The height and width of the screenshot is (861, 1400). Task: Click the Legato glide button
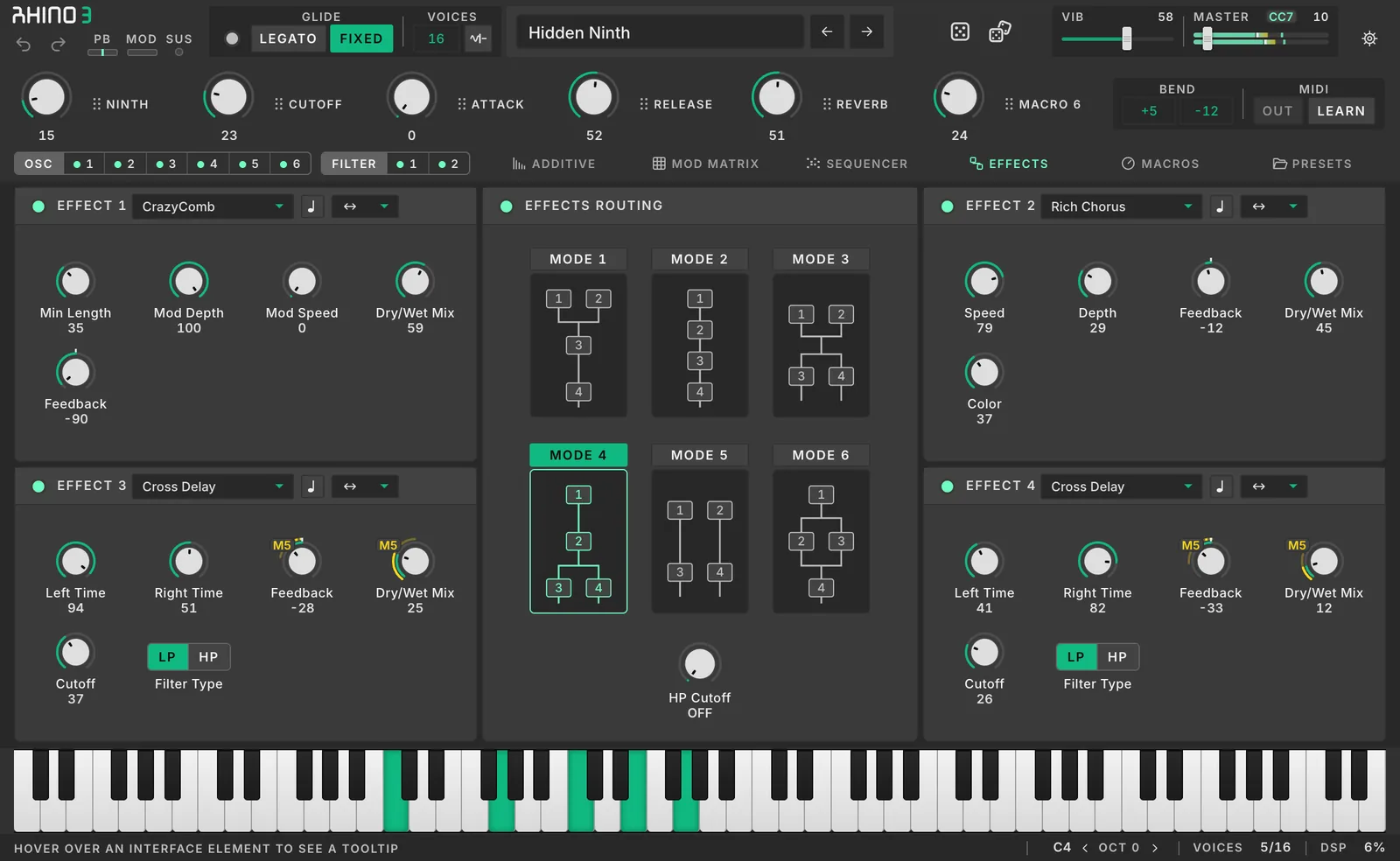[x=288, y=38]
